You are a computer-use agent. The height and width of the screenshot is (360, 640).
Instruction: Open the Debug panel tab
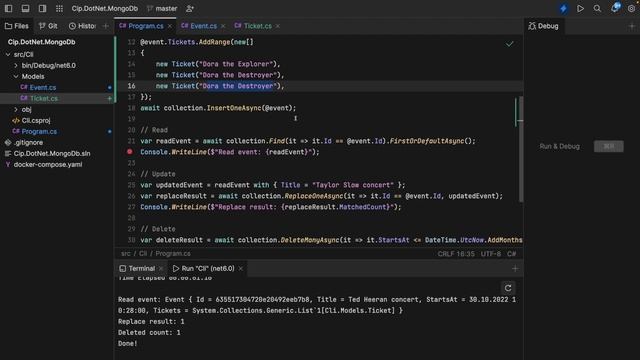(x=543, y=26)
